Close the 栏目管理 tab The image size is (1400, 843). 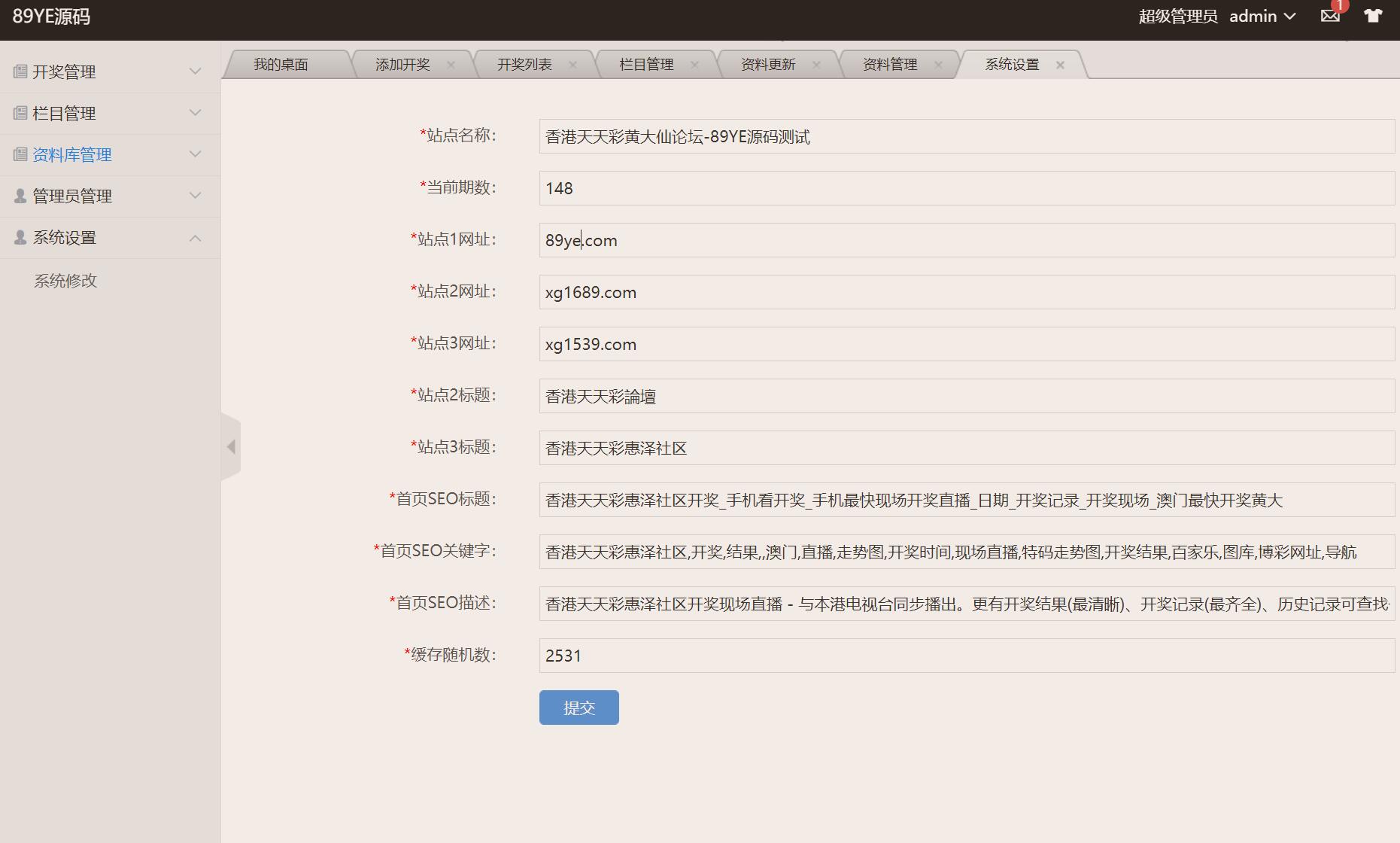694,65
